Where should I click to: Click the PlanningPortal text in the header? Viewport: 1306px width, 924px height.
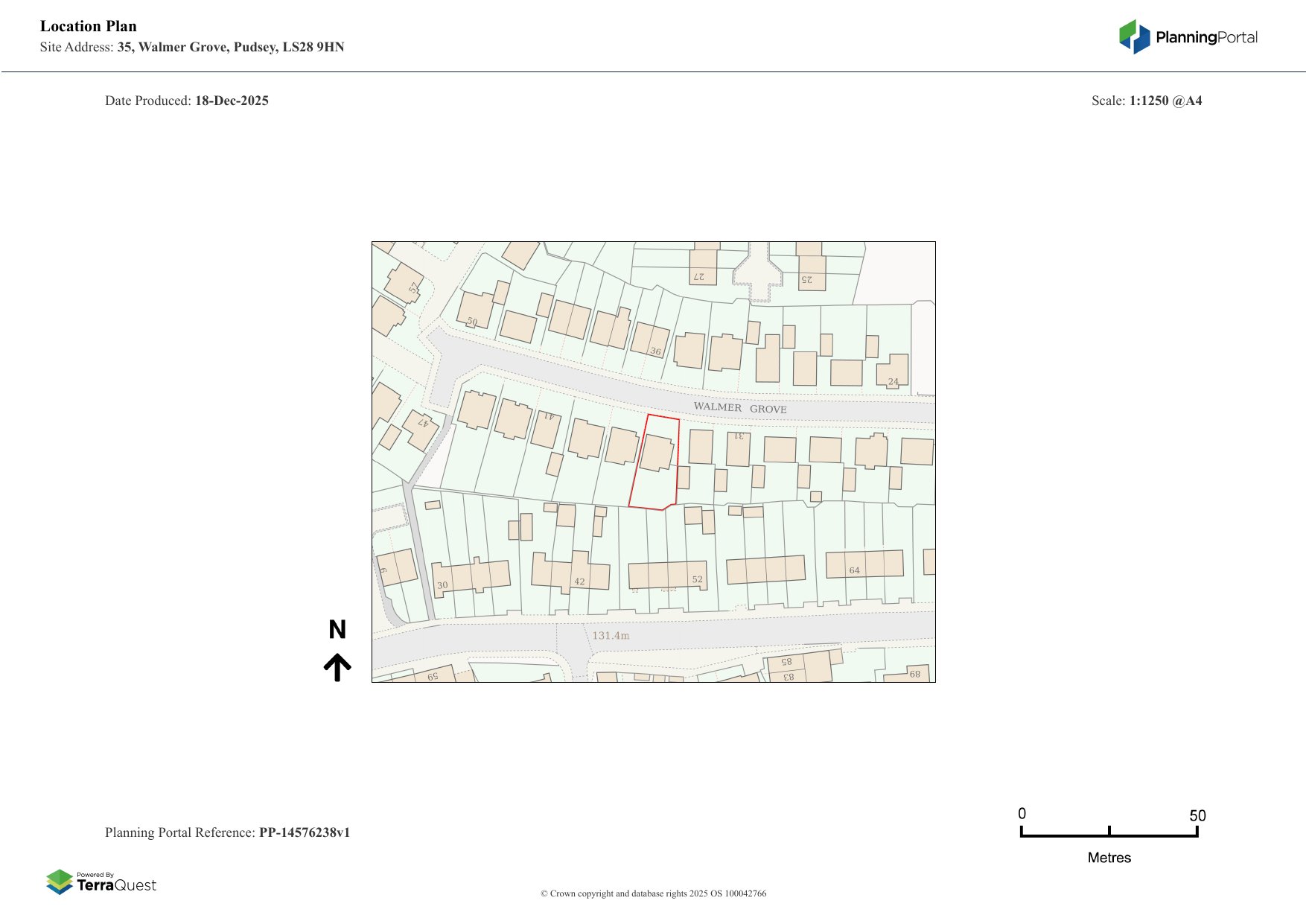pos(1206,37)
